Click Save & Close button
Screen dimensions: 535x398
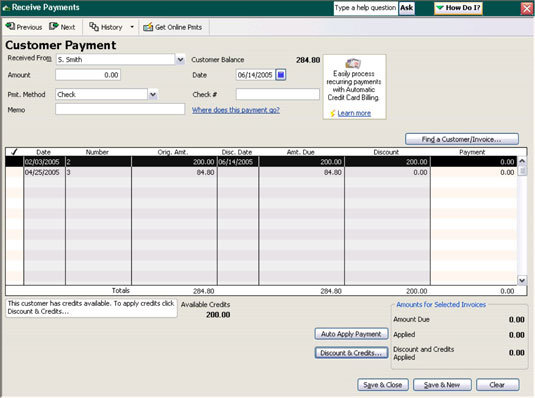click(x=382, y=385)
